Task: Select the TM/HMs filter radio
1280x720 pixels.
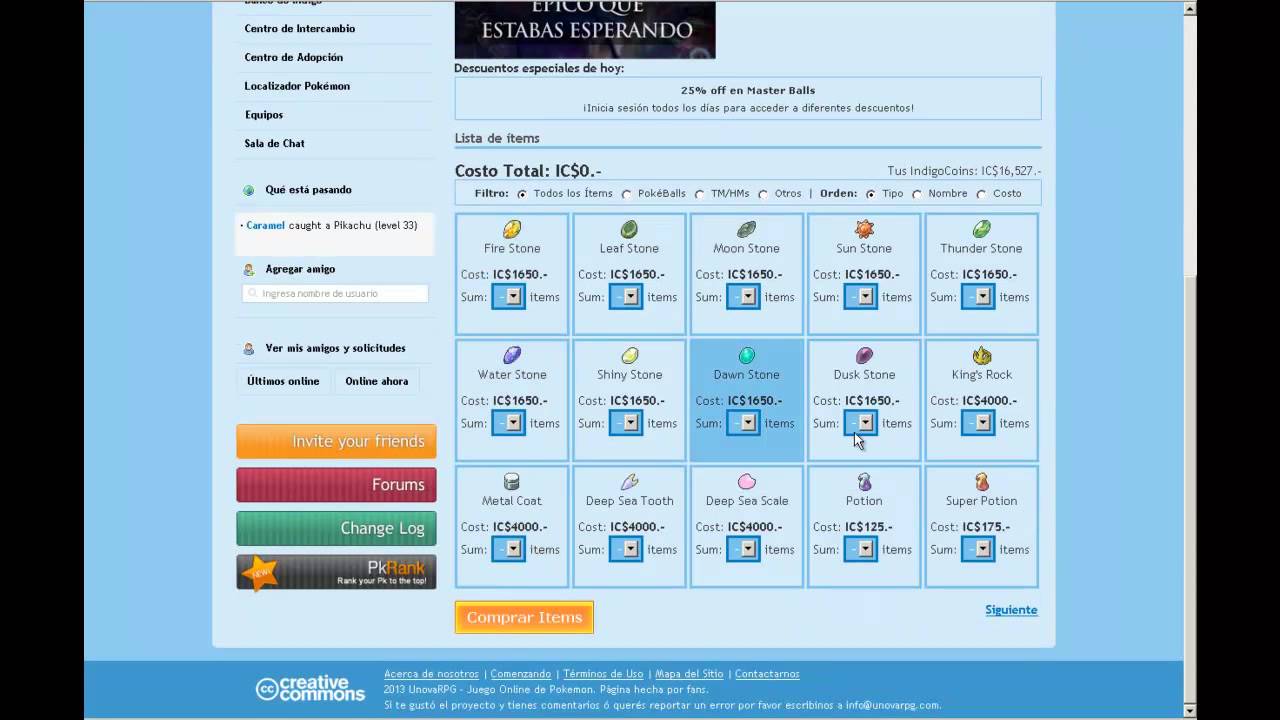Action: coord(699,194)
